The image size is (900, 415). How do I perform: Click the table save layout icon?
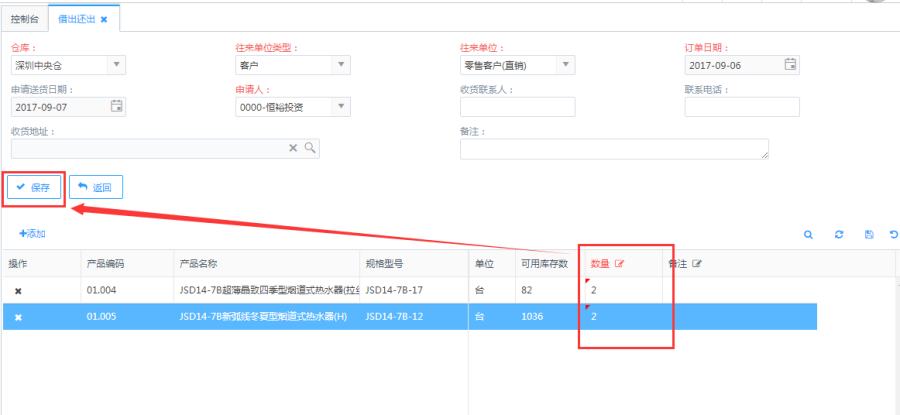click(868, 234)
